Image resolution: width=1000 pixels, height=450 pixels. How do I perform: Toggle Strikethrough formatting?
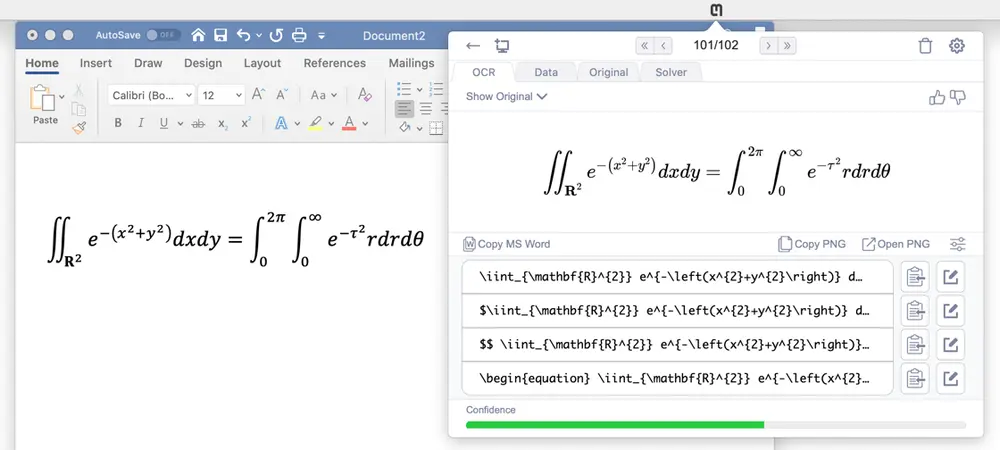point(198,124)
